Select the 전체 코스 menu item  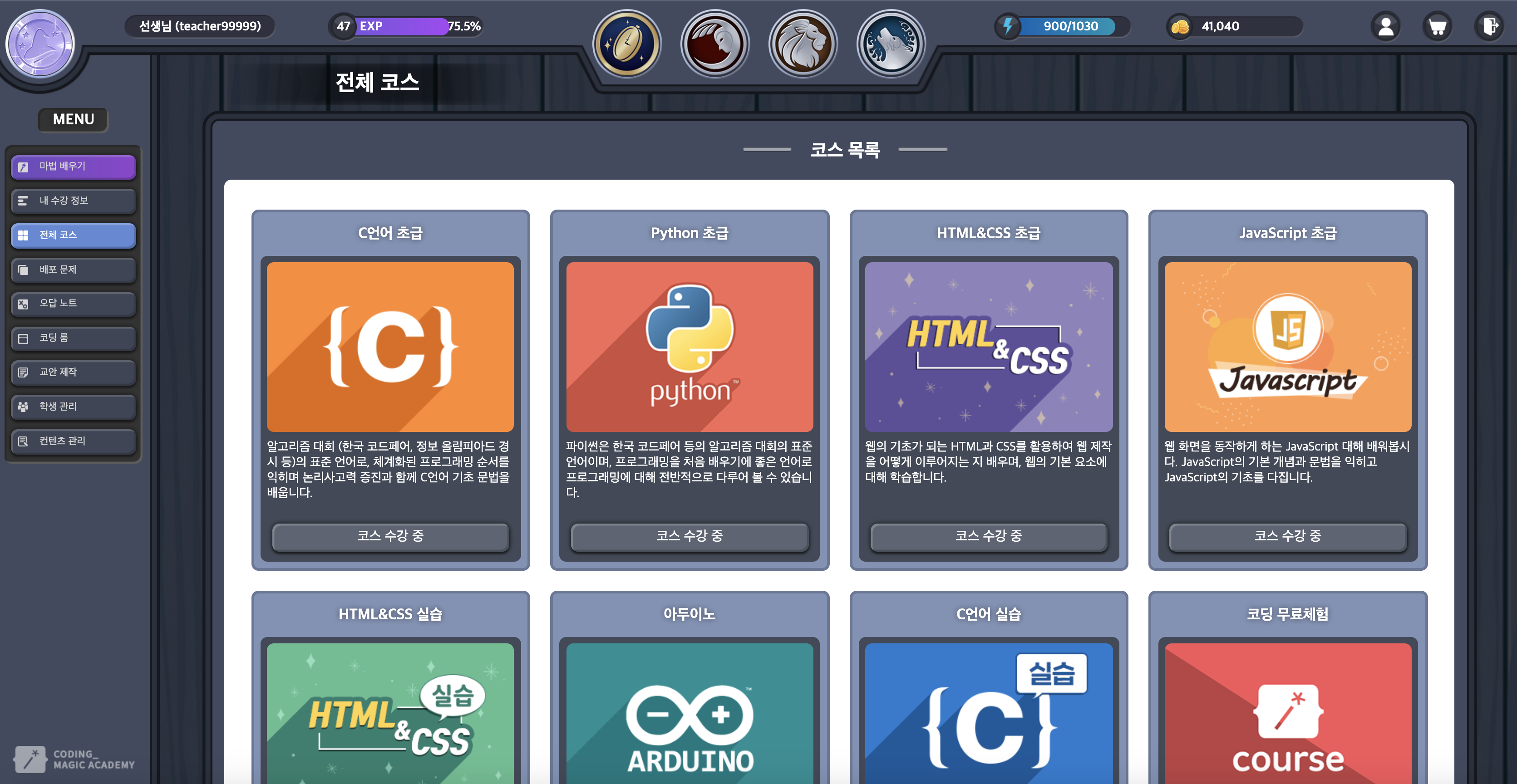pos(73,235)
